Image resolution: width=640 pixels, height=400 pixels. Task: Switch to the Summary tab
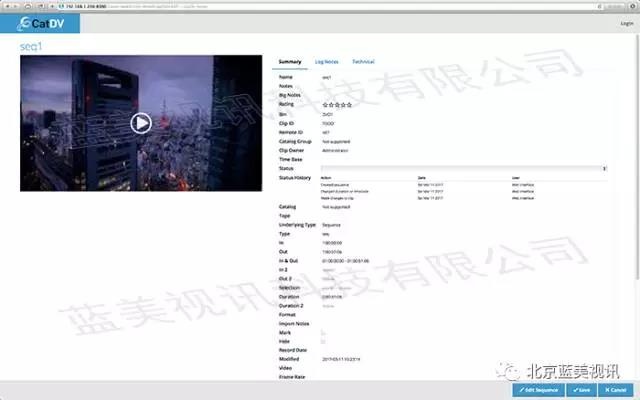click(x=290, y=62)
